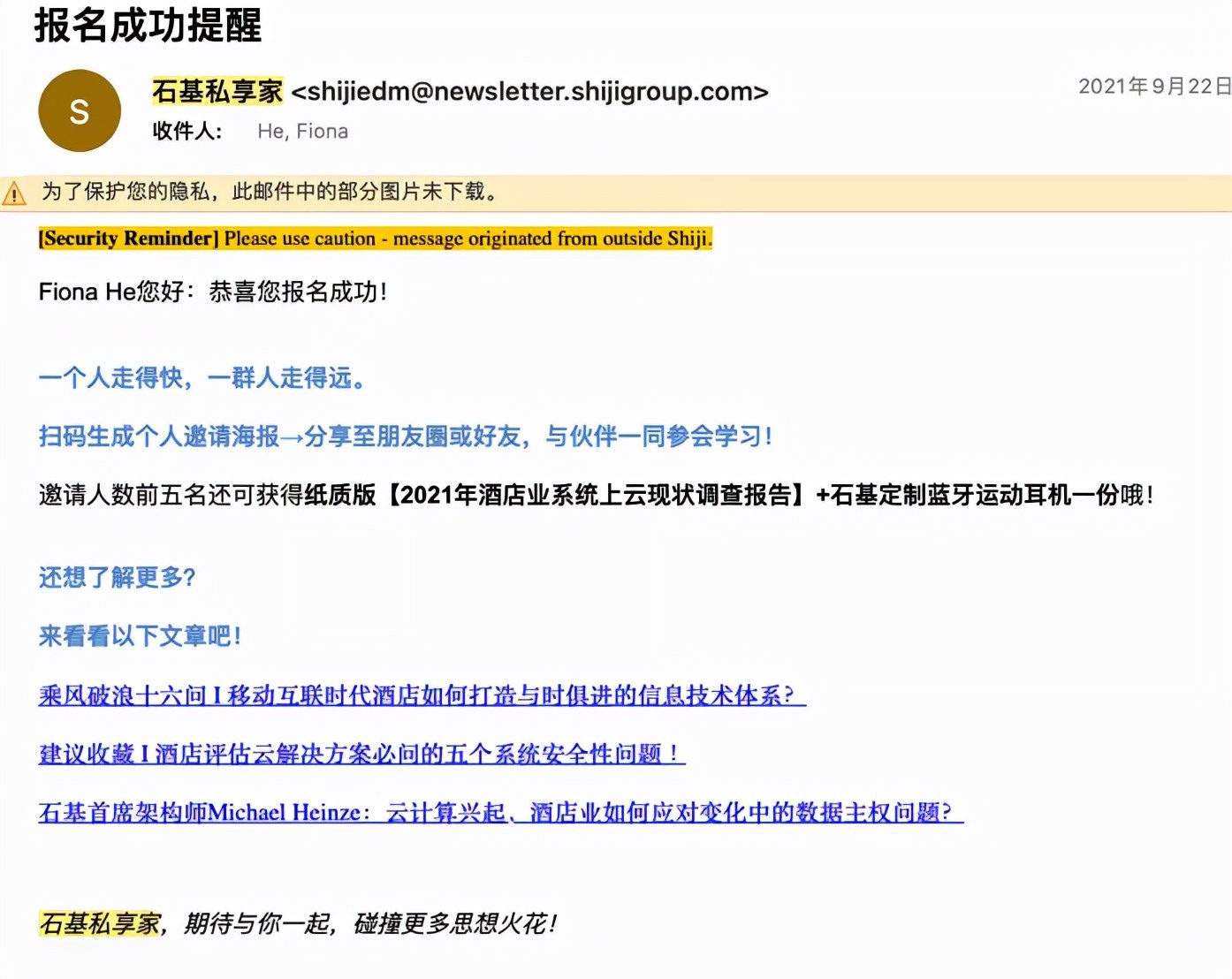Click the email date 2021年9月22日

coord(1154,86)
